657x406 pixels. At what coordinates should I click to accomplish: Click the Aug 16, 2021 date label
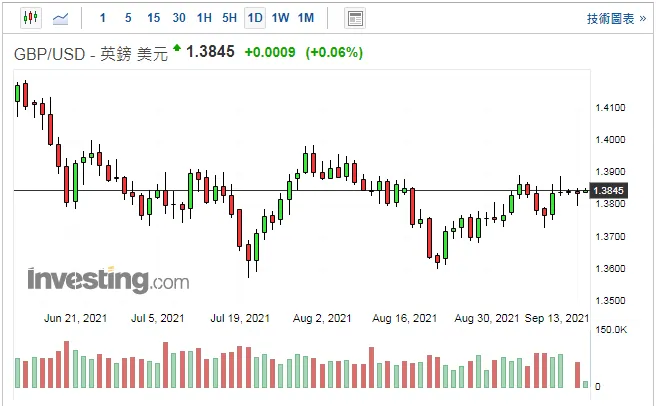(404, 318)
